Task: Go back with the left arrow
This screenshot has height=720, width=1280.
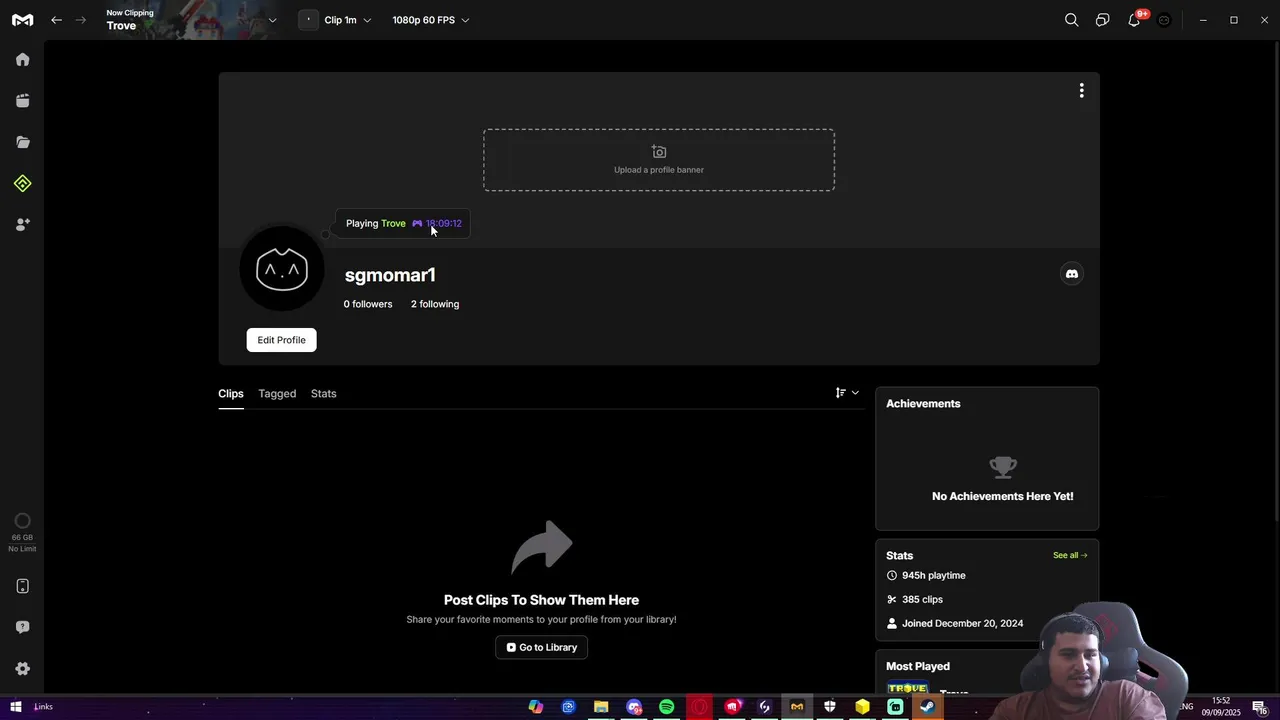Action: tap(57, 20)
